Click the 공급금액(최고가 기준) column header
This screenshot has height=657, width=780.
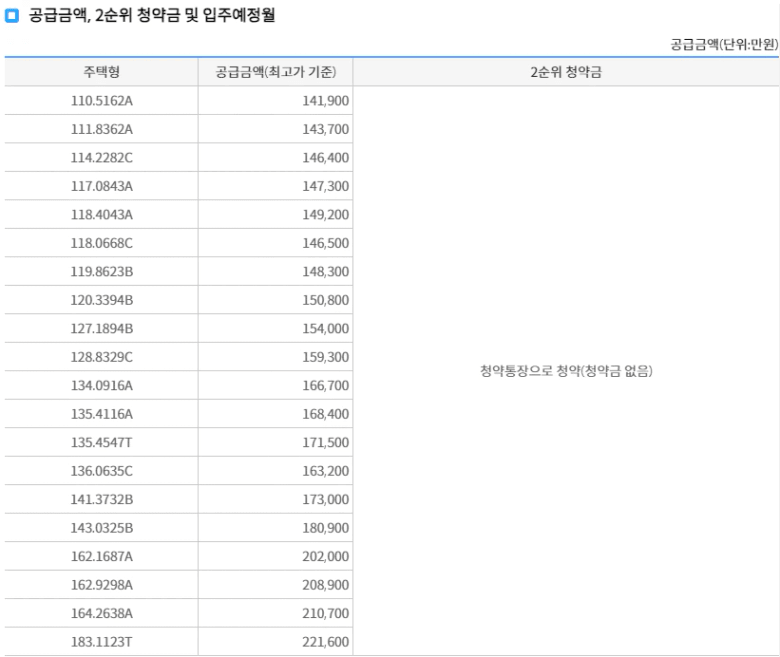[276, 72]
